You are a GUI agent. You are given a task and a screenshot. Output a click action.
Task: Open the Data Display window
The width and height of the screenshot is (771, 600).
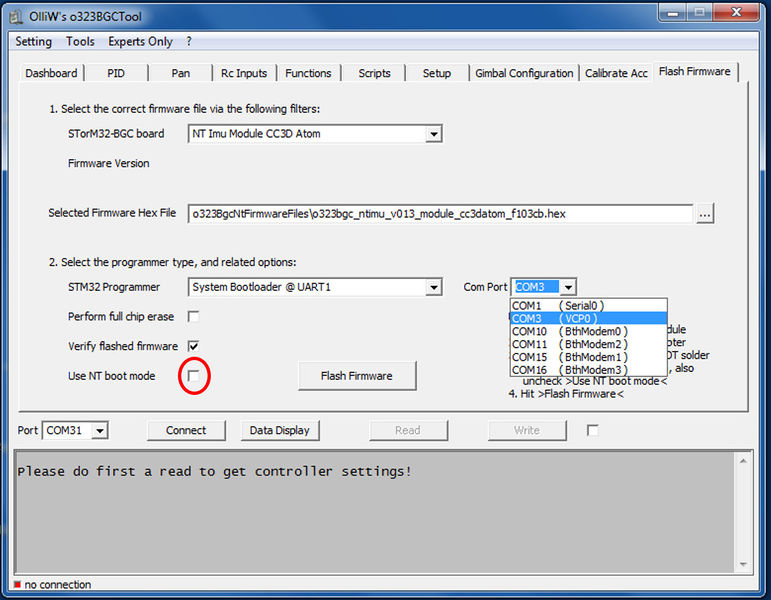[x=279, y=430]
